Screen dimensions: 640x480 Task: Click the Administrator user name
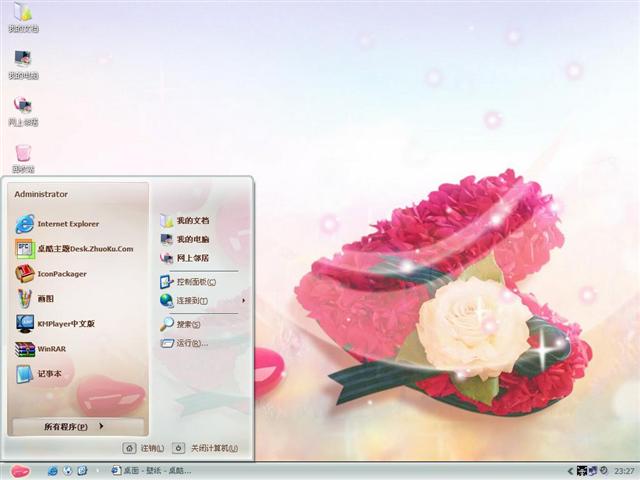[x=41, y=194]
